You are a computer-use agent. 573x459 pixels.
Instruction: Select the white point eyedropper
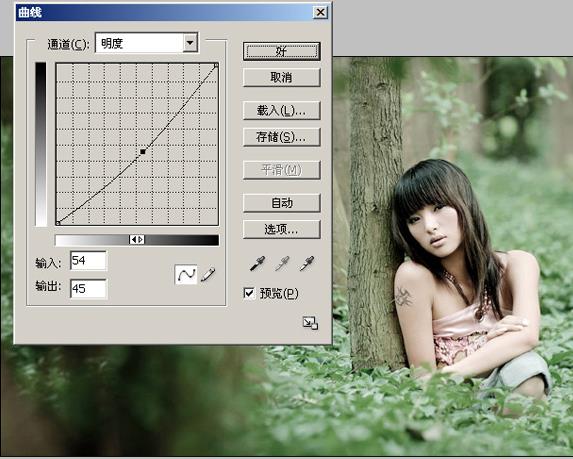coord(307,263)
